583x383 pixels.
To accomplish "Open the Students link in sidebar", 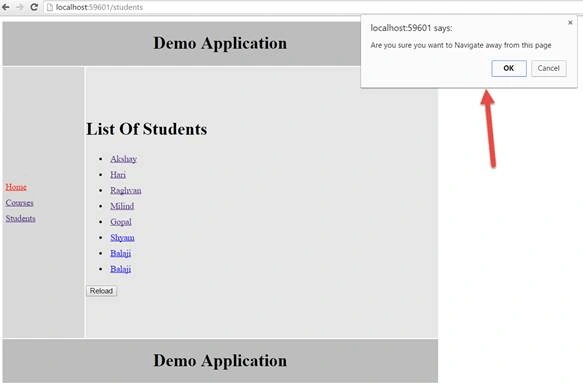I will click(x=20, y=218).
